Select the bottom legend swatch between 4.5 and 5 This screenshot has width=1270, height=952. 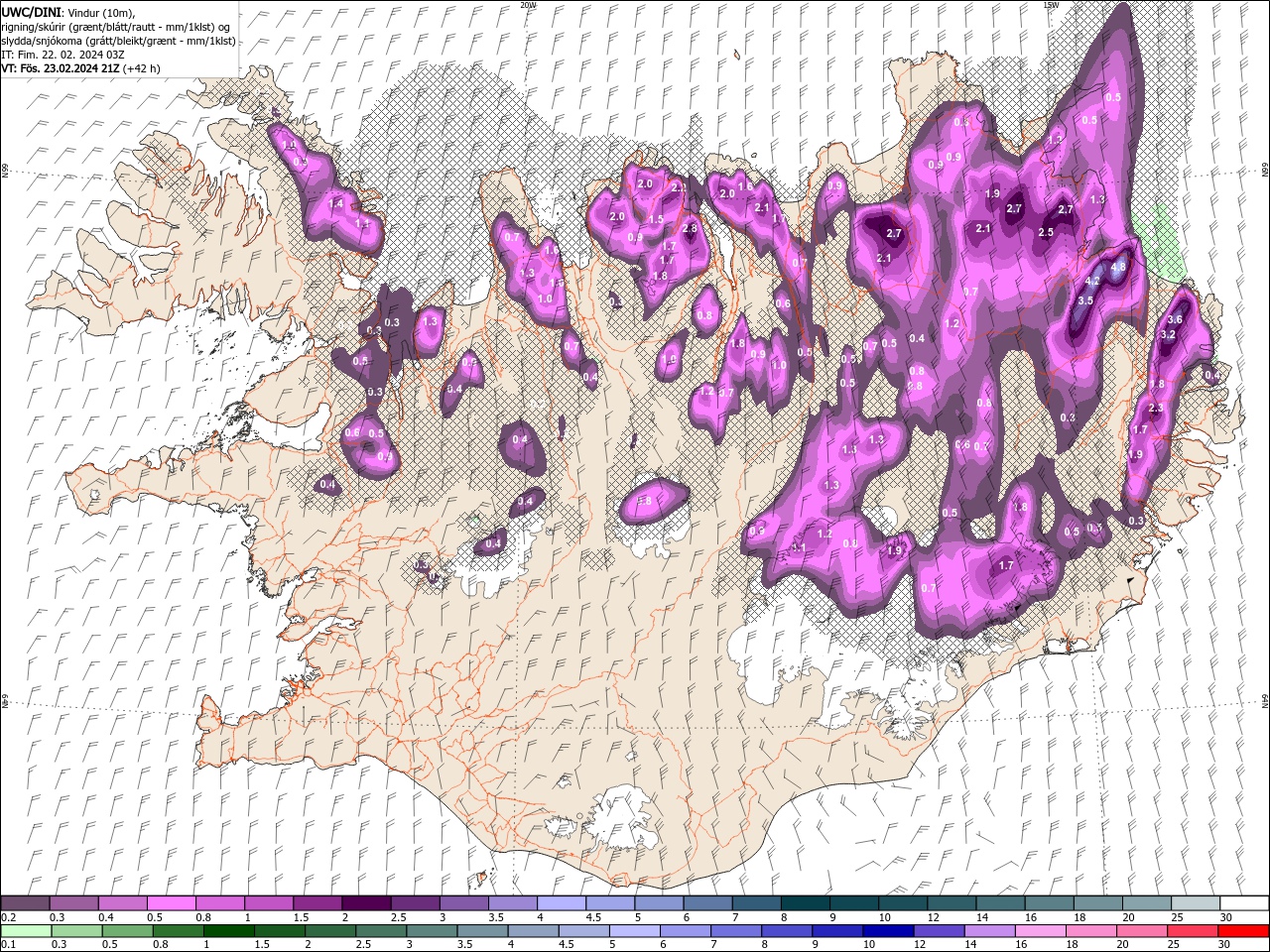click(584, 931)
